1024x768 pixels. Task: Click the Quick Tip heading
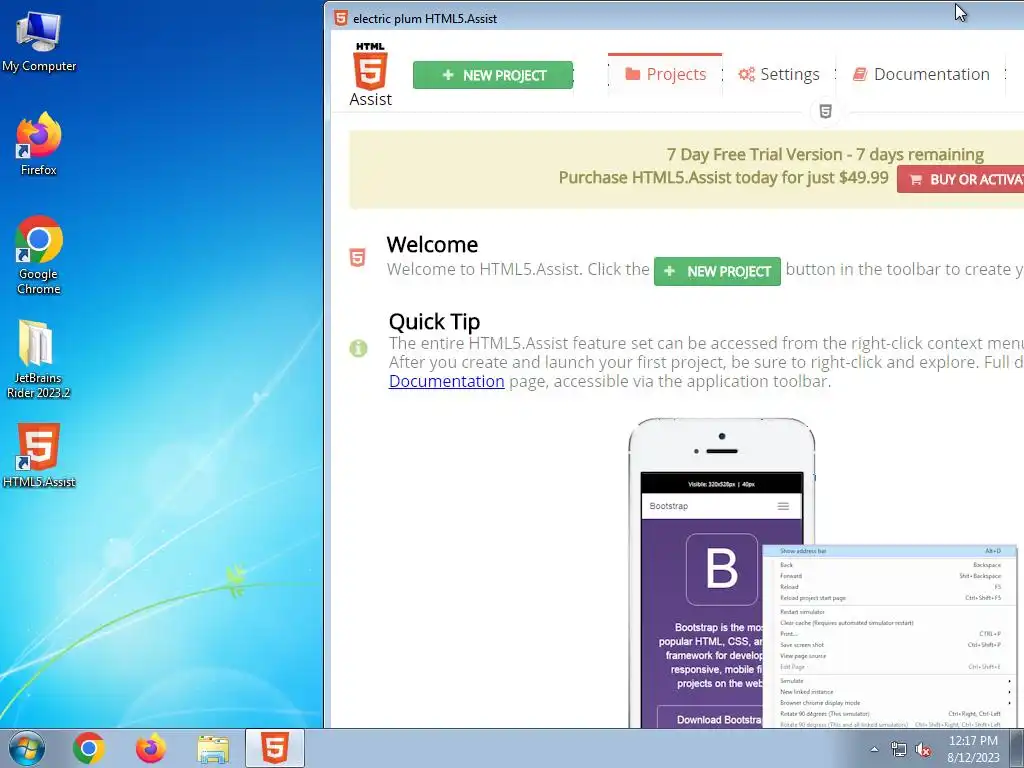434,321
